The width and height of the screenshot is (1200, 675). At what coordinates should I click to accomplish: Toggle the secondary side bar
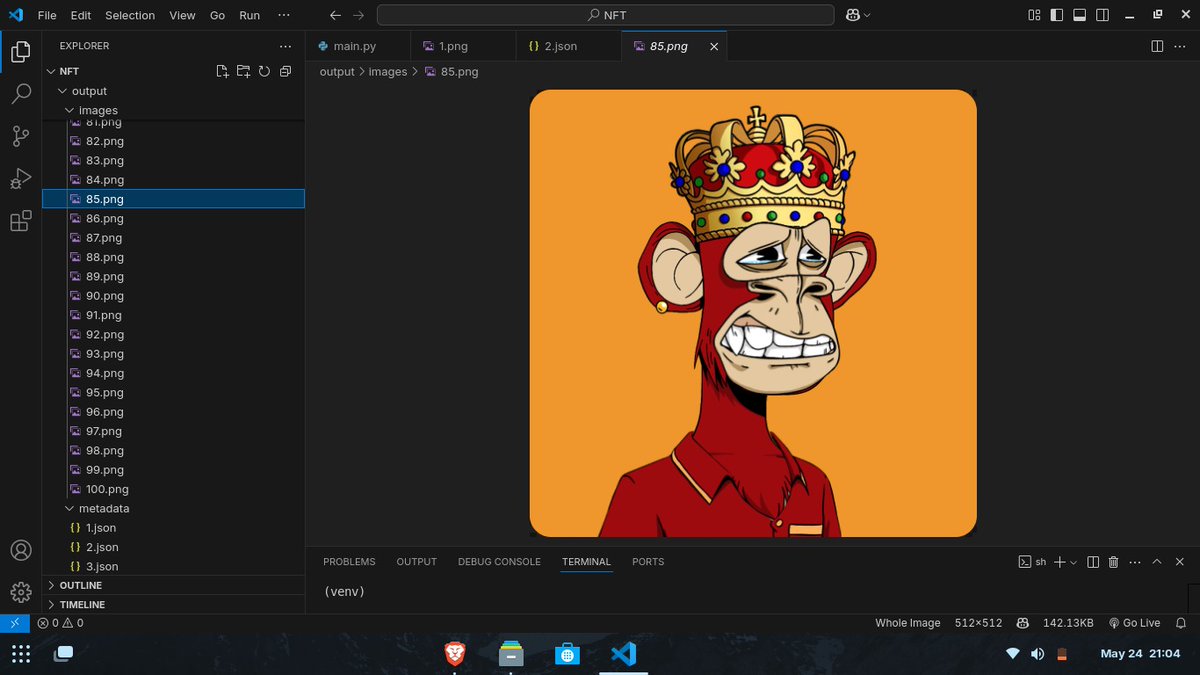click(1101, 14)
